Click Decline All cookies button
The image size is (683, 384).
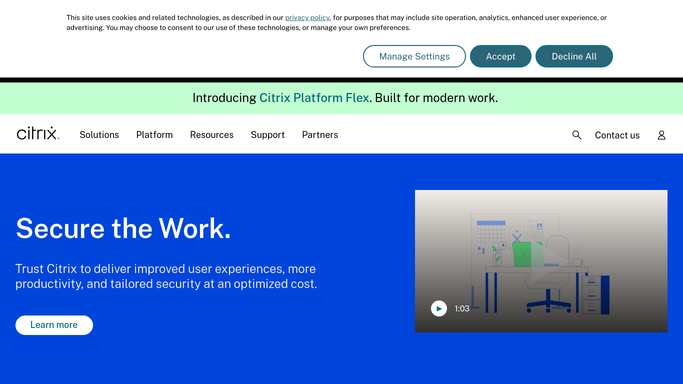[574, 56]
